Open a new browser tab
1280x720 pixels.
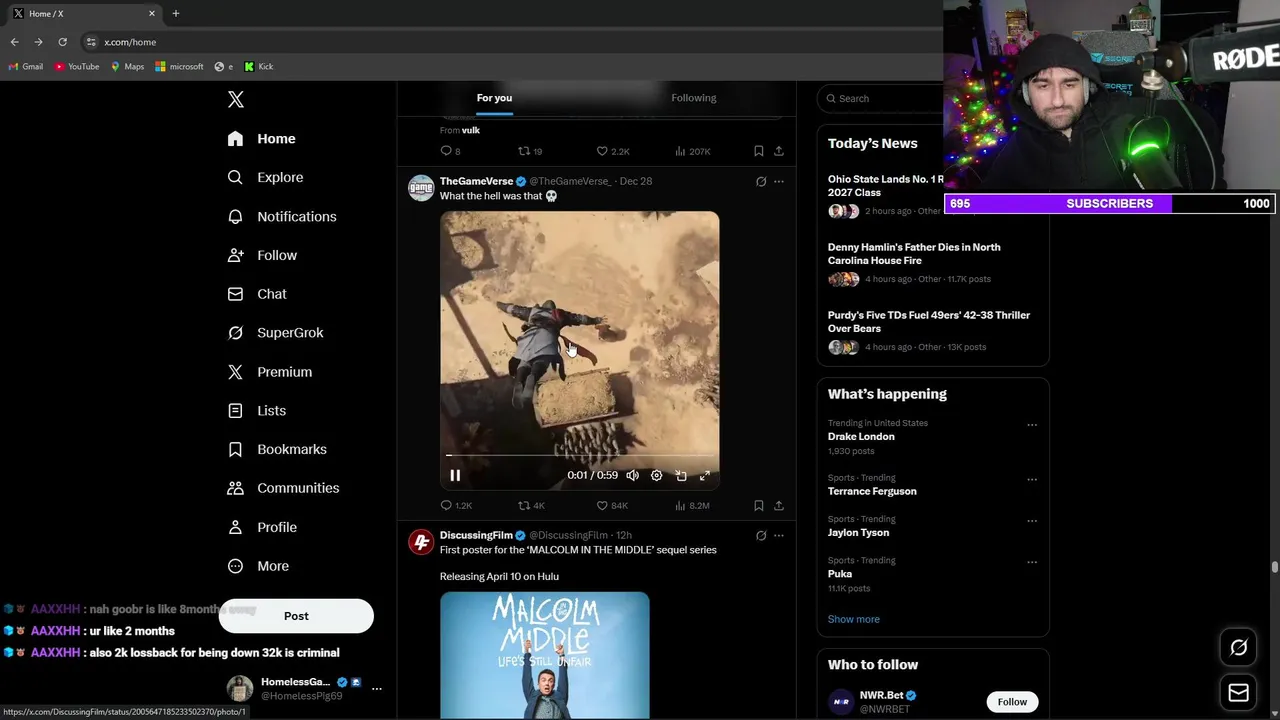click(176, 14)
